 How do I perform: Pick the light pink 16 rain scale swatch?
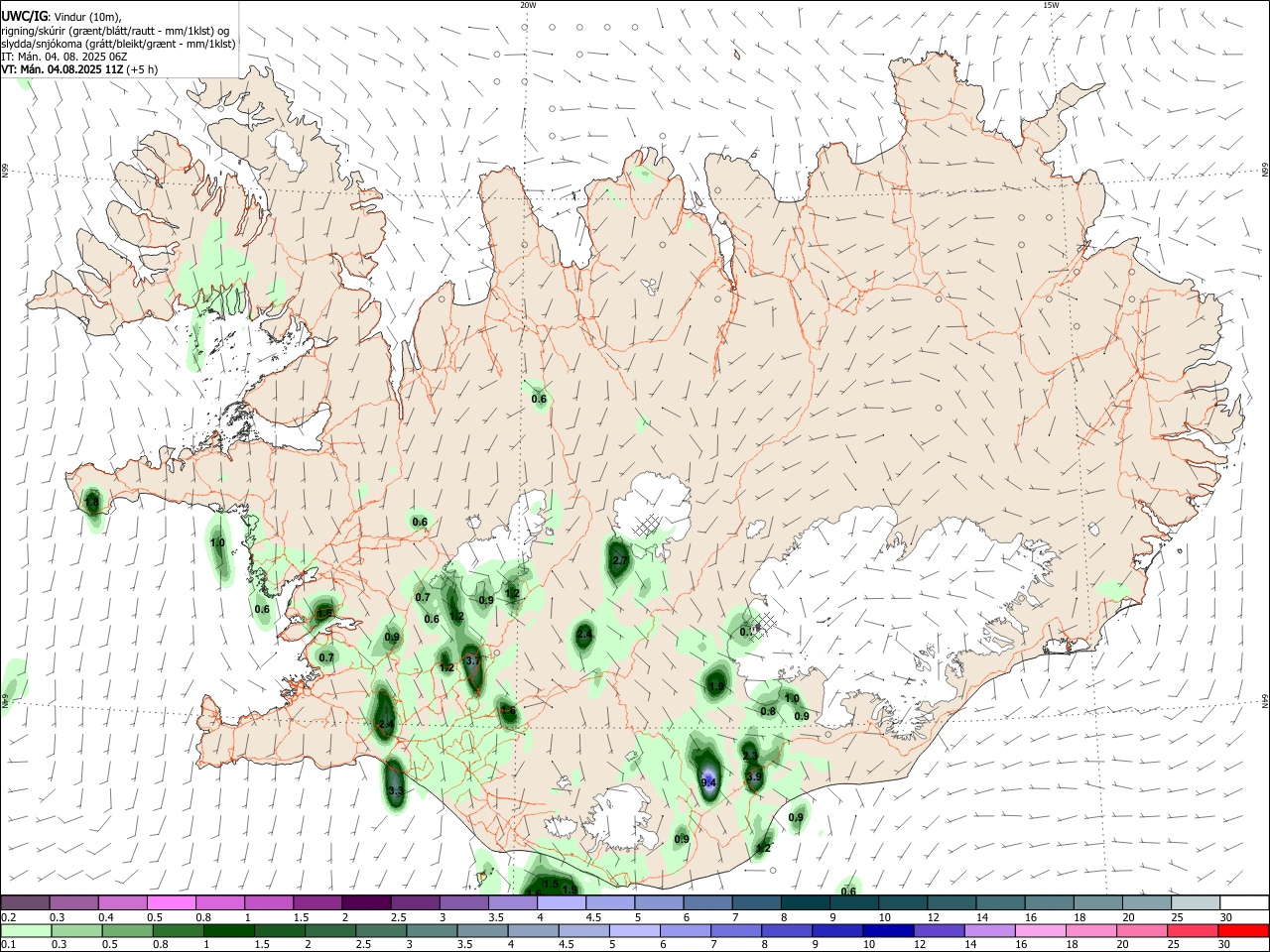(1039, 930)
